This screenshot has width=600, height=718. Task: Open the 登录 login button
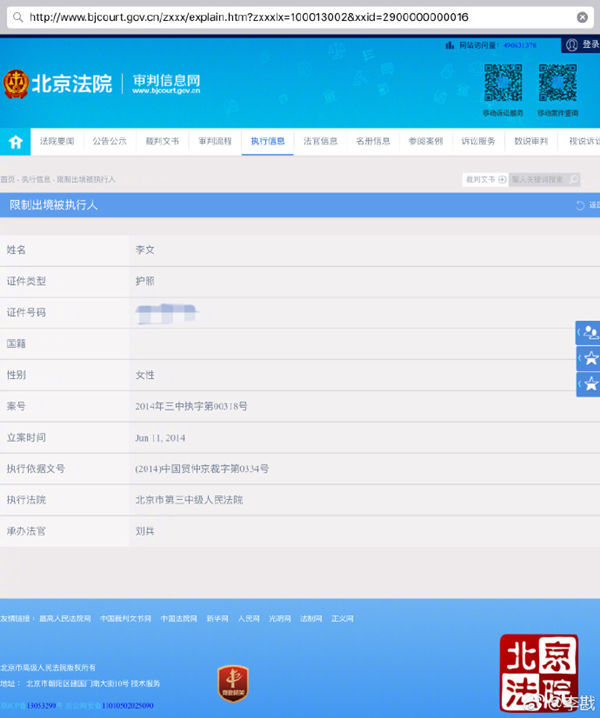click(x=582, y=44)
